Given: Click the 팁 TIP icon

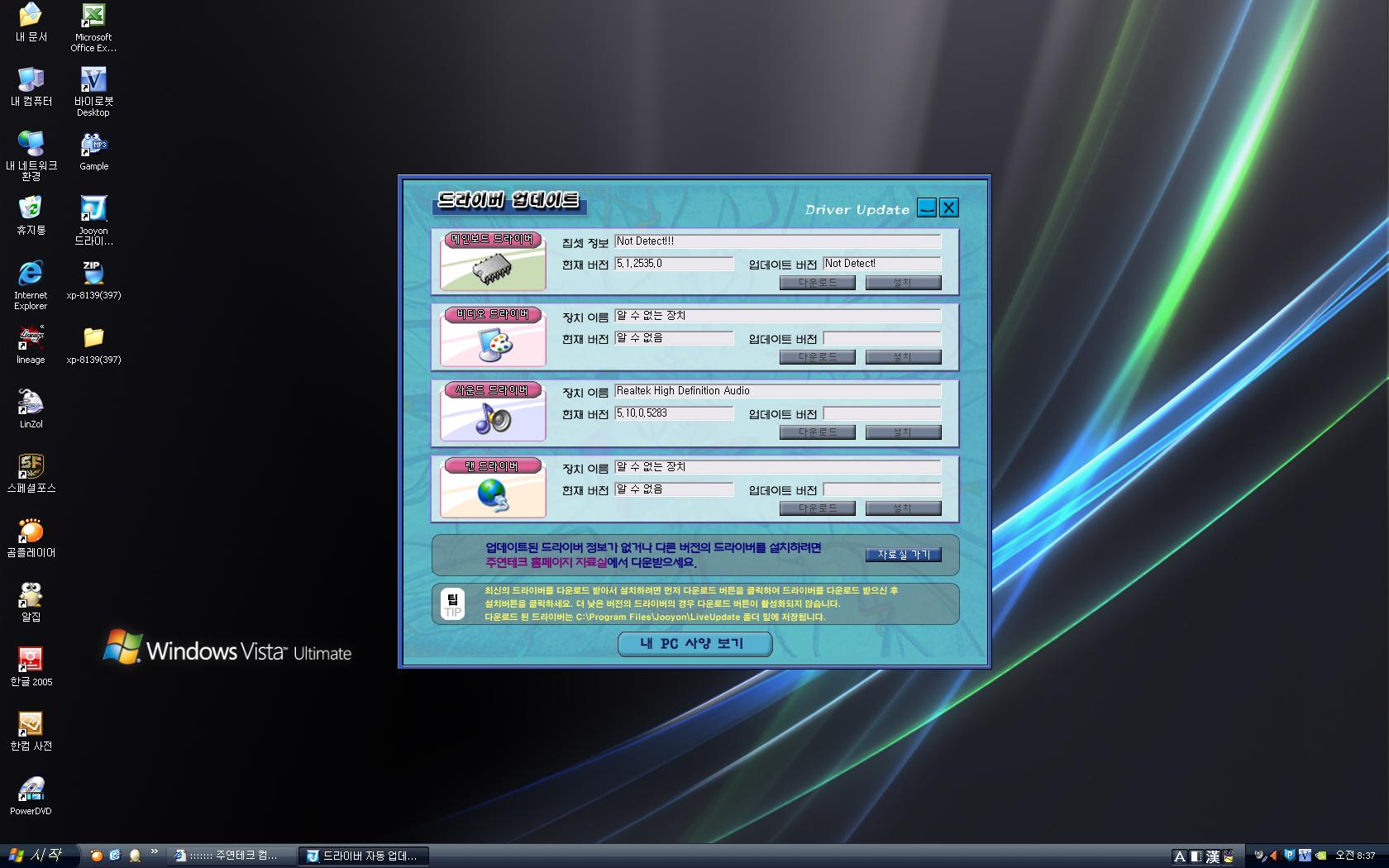Looking at the screenshot, I should click(452, 604).
